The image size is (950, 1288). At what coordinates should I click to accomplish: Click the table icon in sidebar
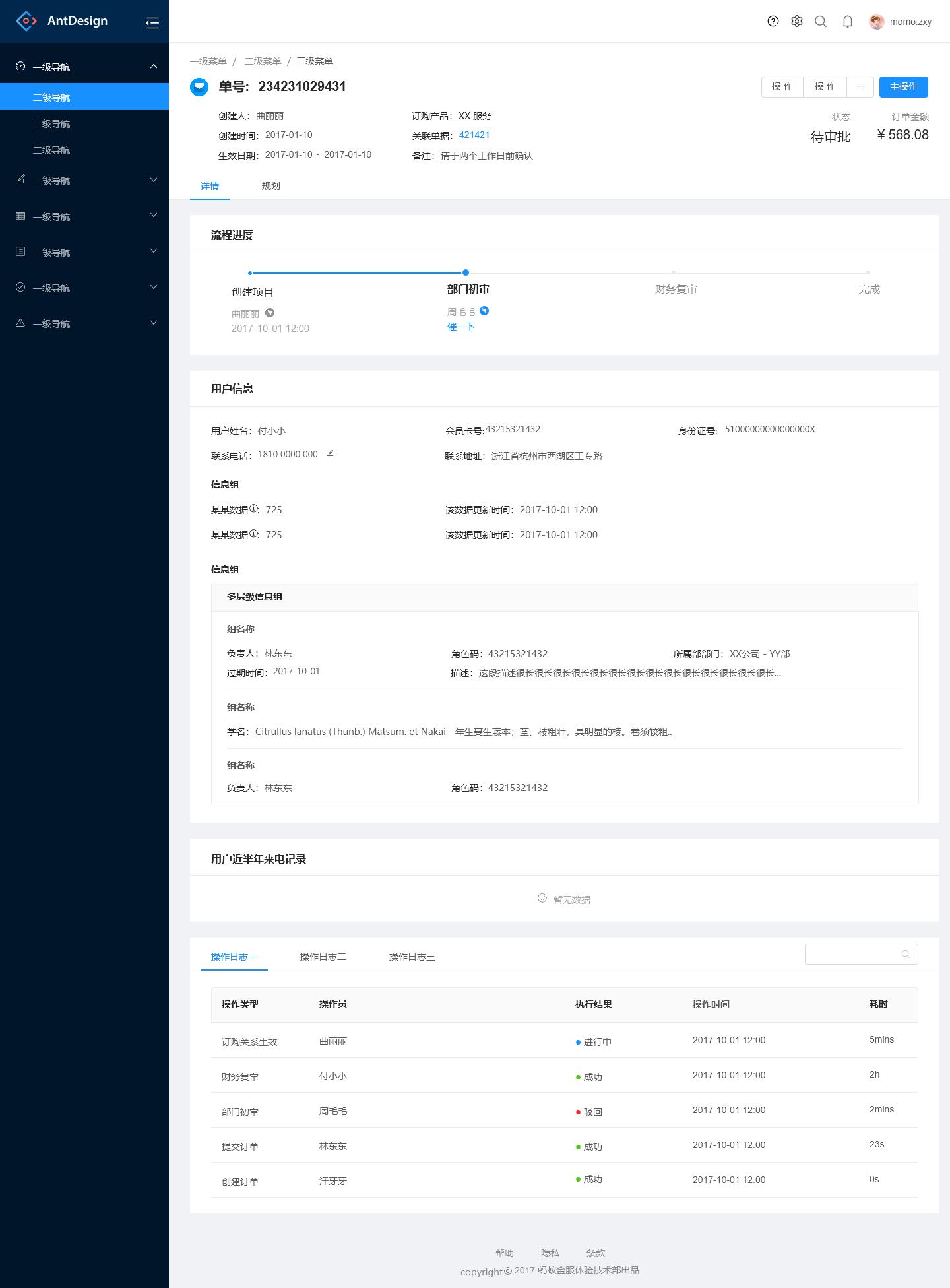[20, 216]
